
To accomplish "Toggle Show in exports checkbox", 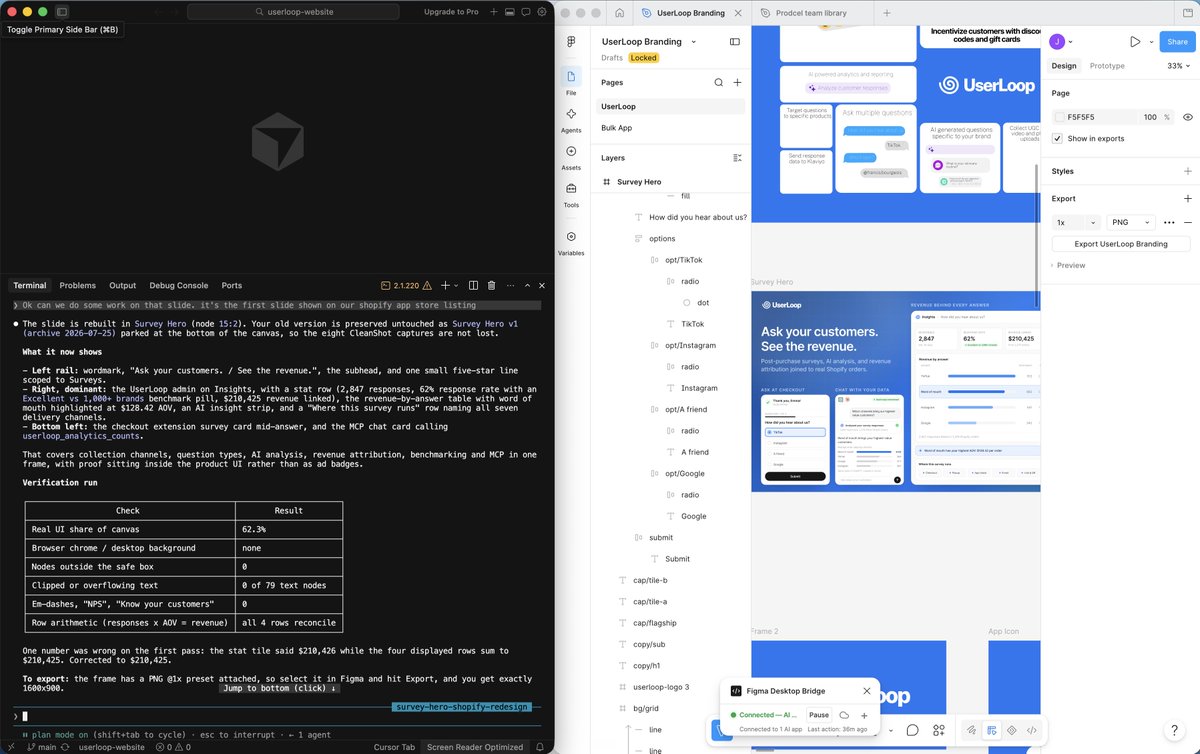I will click(x=1058, y=138).
